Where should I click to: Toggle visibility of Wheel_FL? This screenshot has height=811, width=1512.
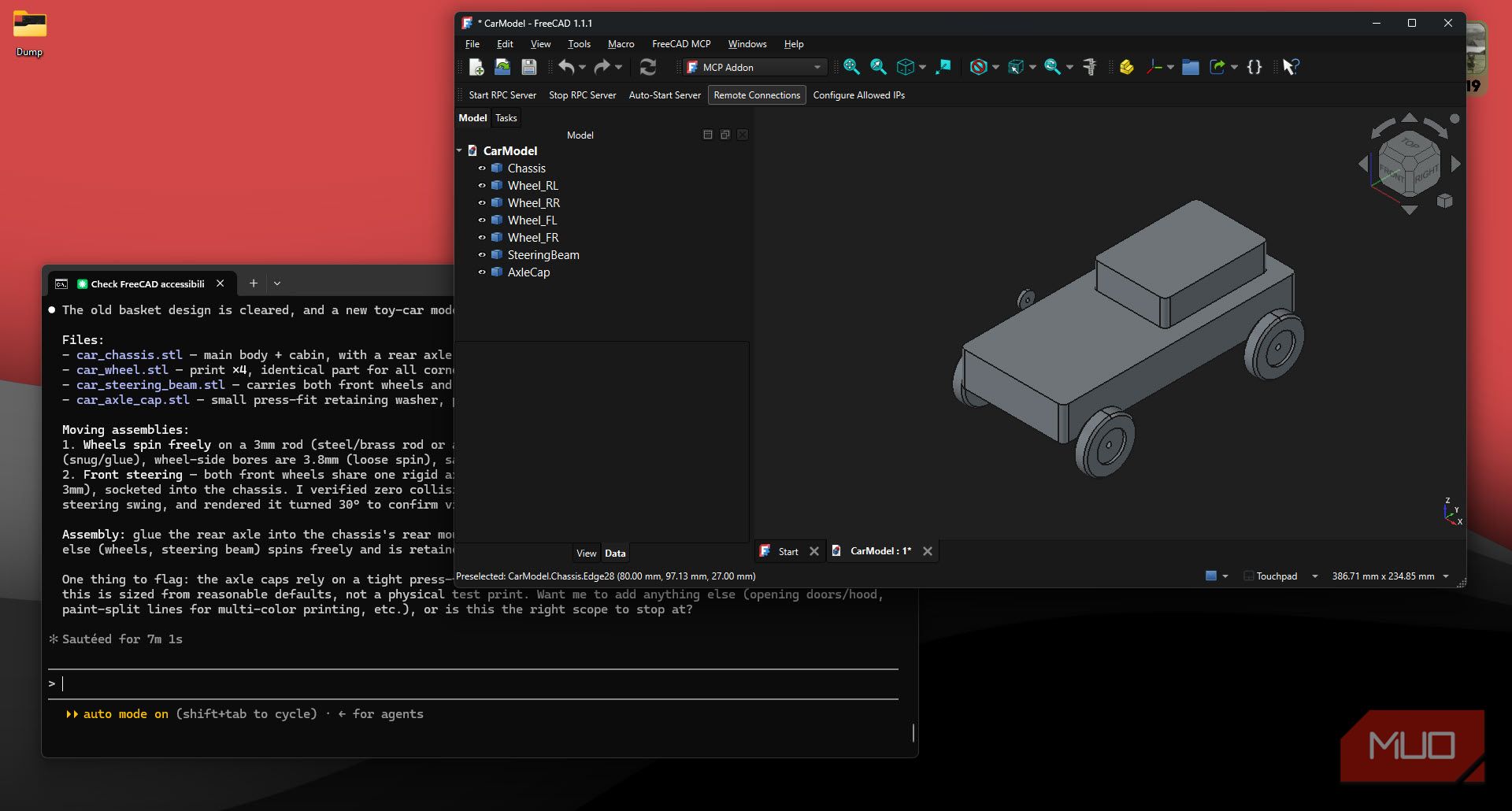tap(482, 220)
